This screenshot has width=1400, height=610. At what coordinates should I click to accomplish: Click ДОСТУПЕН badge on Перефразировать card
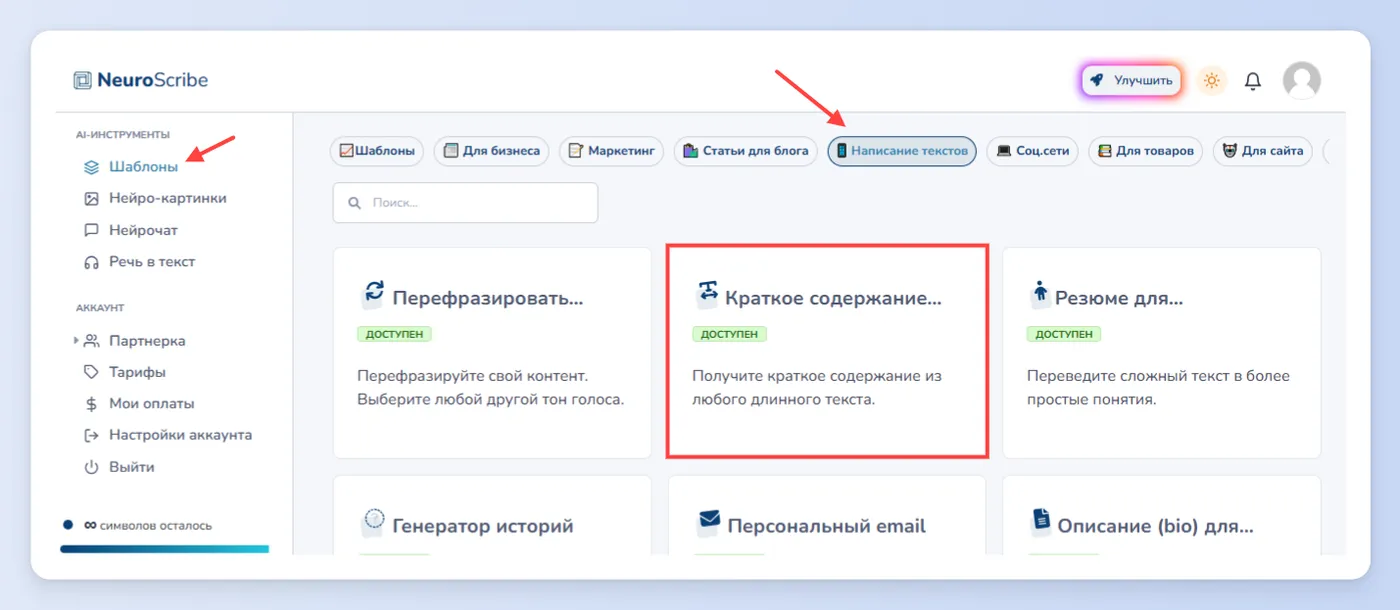(394, 334)
